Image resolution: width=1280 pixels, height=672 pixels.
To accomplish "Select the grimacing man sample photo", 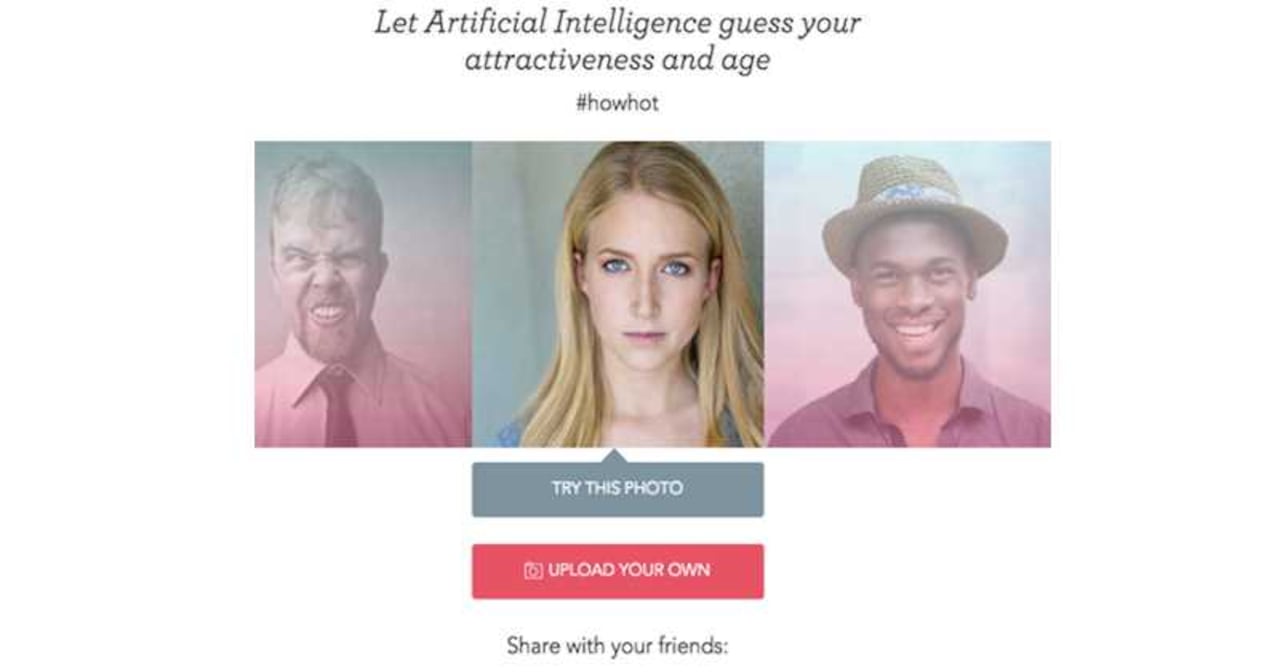I will pyautogui.click(x=363, y=294).
